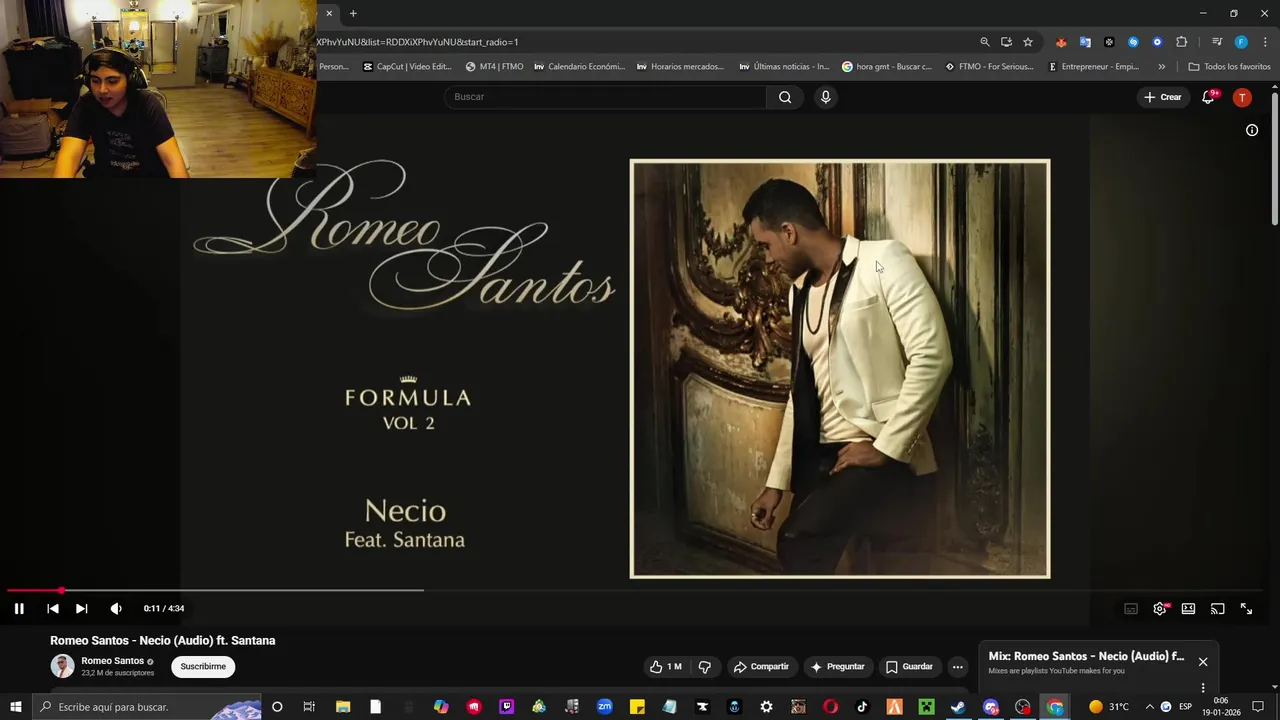Click the info card icon on video

pos(1252,130)
